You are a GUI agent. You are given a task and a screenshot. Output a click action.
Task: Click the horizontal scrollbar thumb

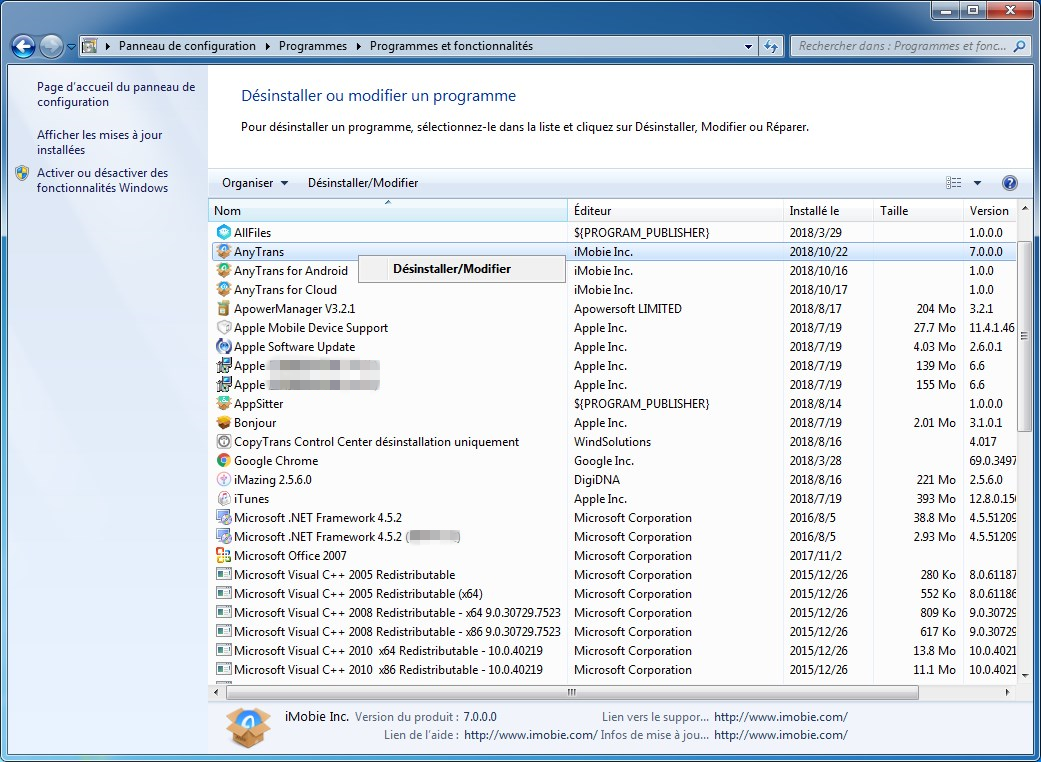pos(572,692)
